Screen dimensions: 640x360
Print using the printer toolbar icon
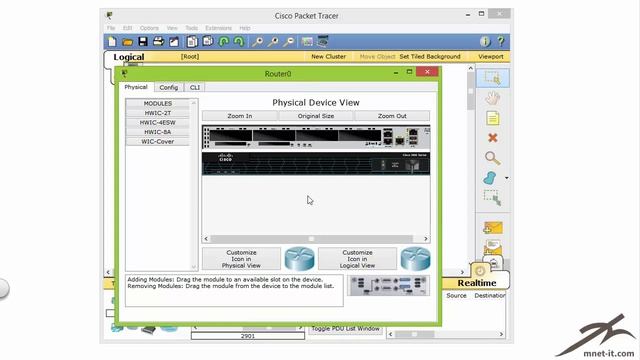tap(158, 42)
